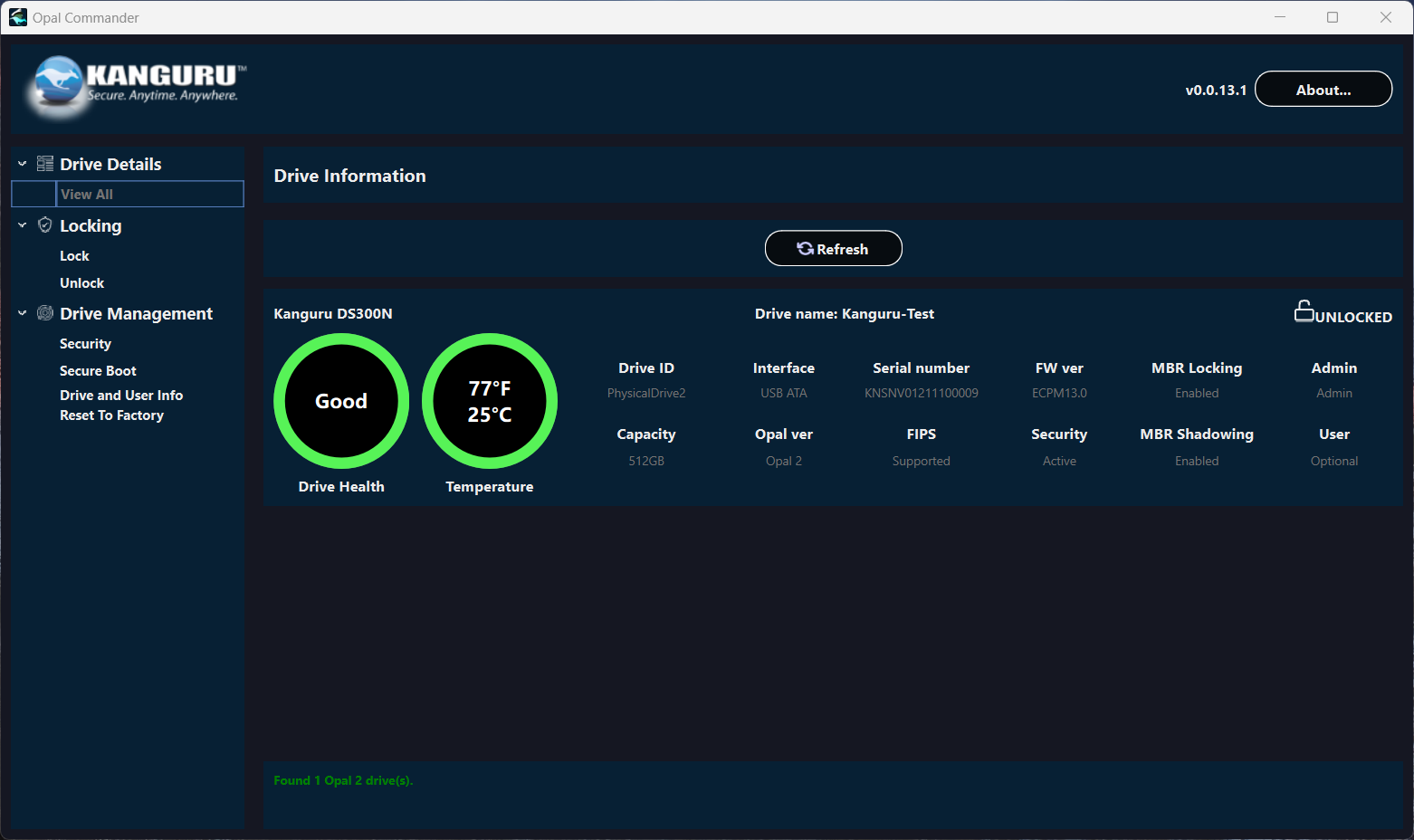Click the Drive Health caption

click(341, 487)
